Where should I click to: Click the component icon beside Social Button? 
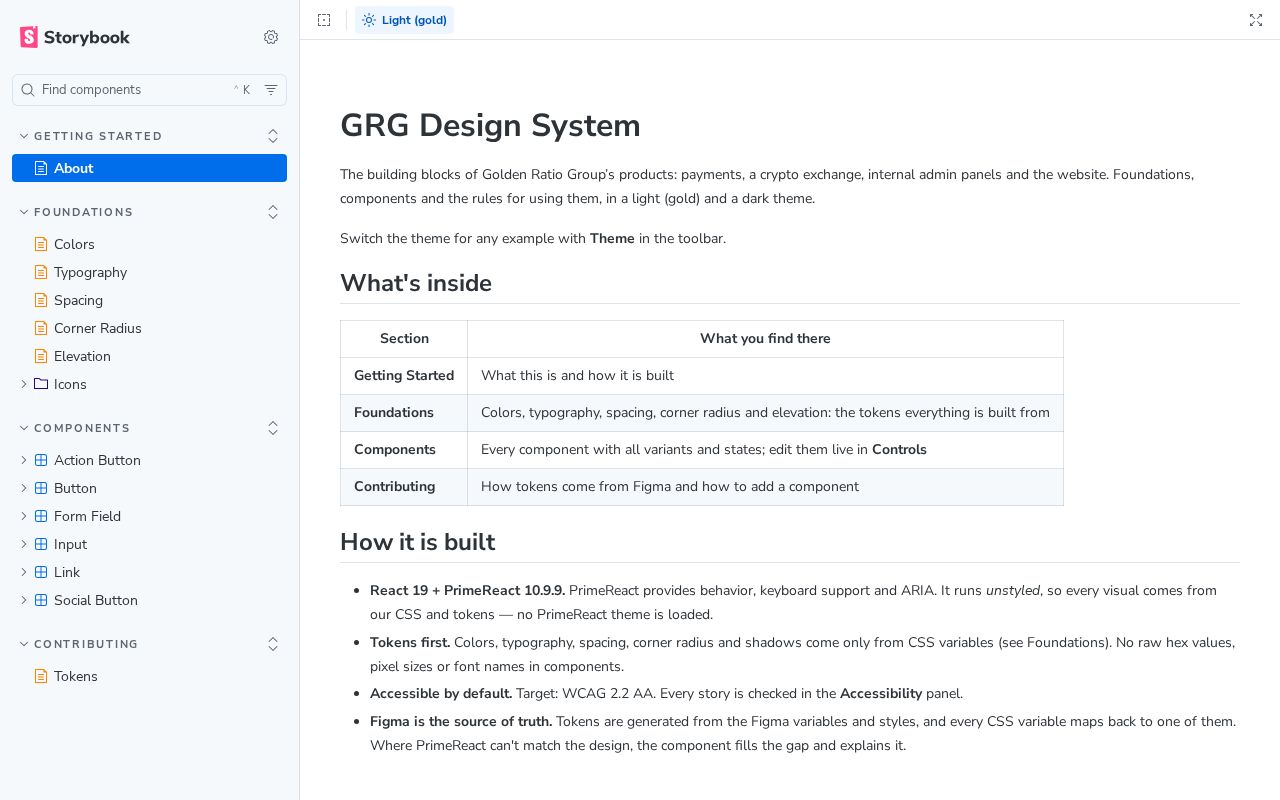point(41,600)
